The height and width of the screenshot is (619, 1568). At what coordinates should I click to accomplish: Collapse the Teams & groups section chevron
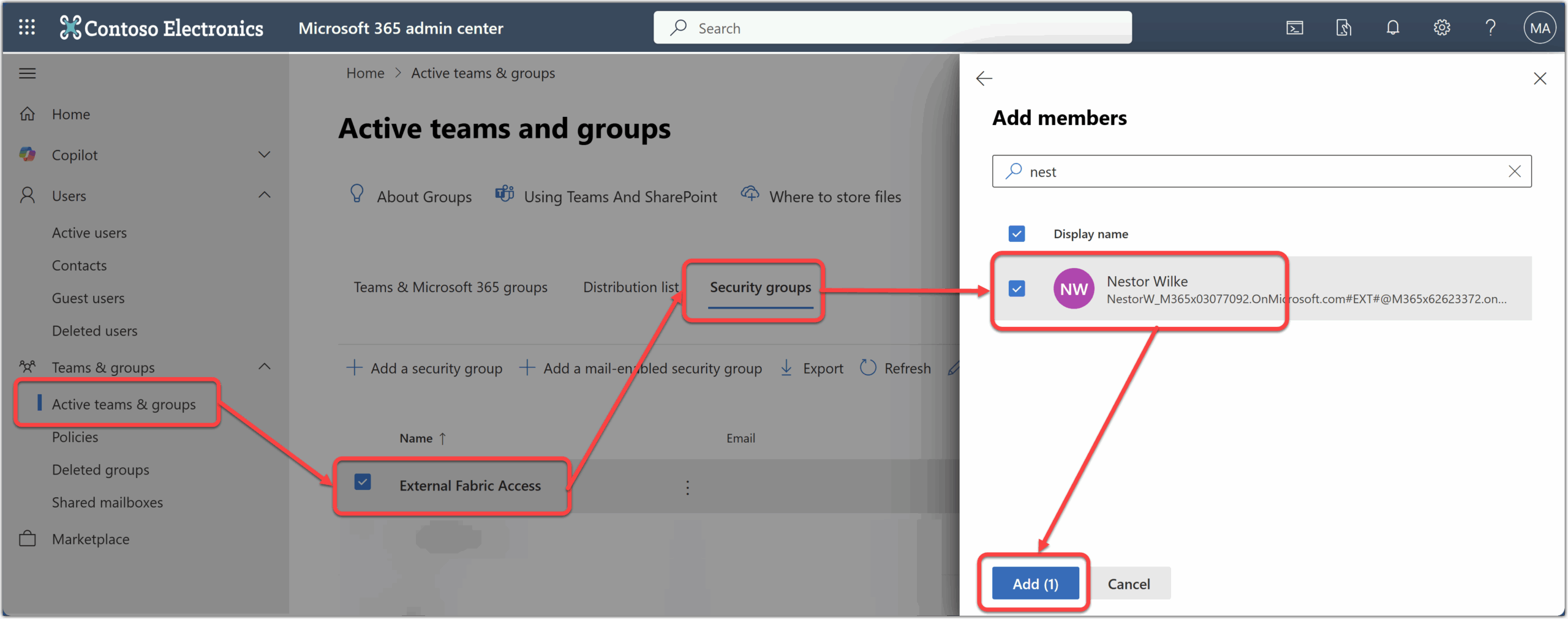tap(264, 367)
